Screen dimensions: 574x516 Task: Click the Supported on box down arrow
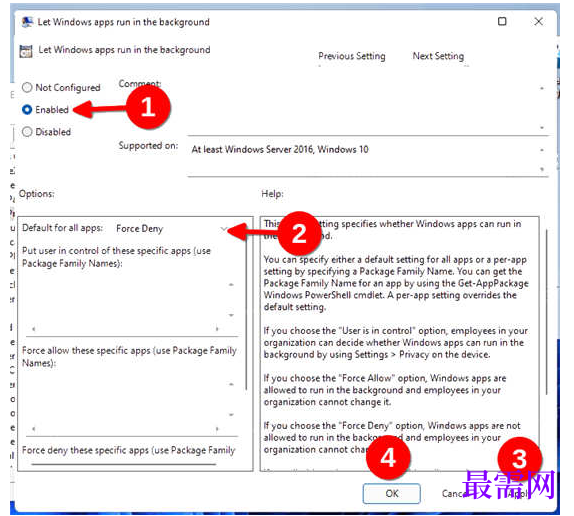542,169
